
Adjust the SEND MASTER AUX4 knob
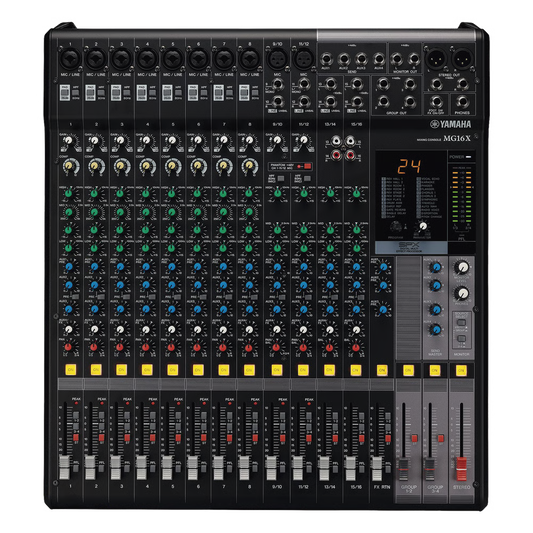[x=435, y=329]
